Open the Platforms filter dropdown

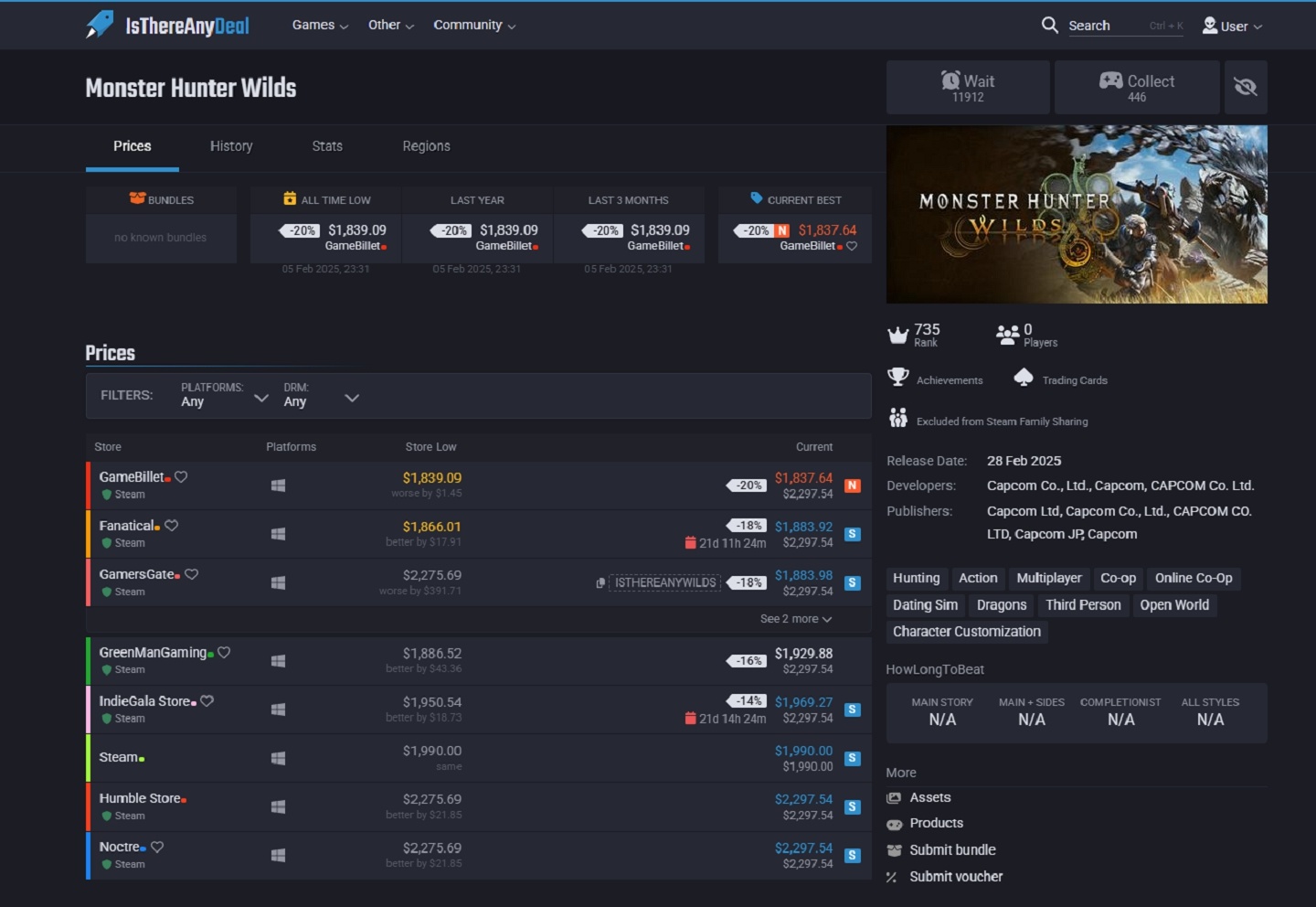click(x=225, y=395)
